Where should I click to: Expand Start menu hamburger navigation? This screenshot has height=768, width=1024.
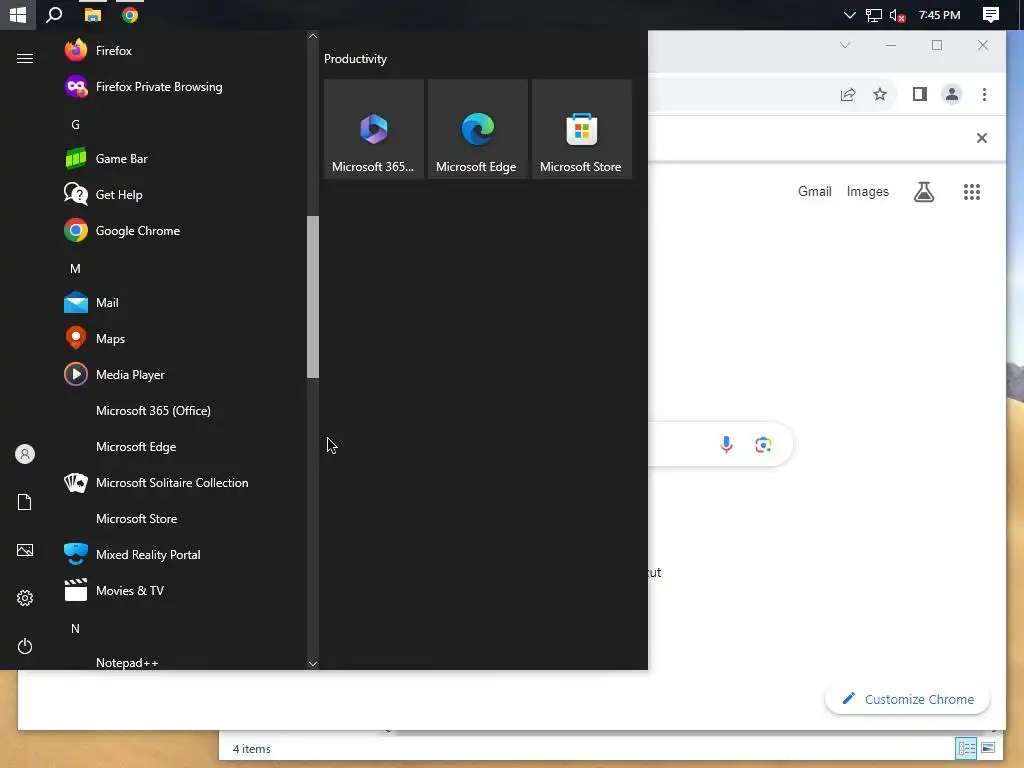click(x=25, y=59)
